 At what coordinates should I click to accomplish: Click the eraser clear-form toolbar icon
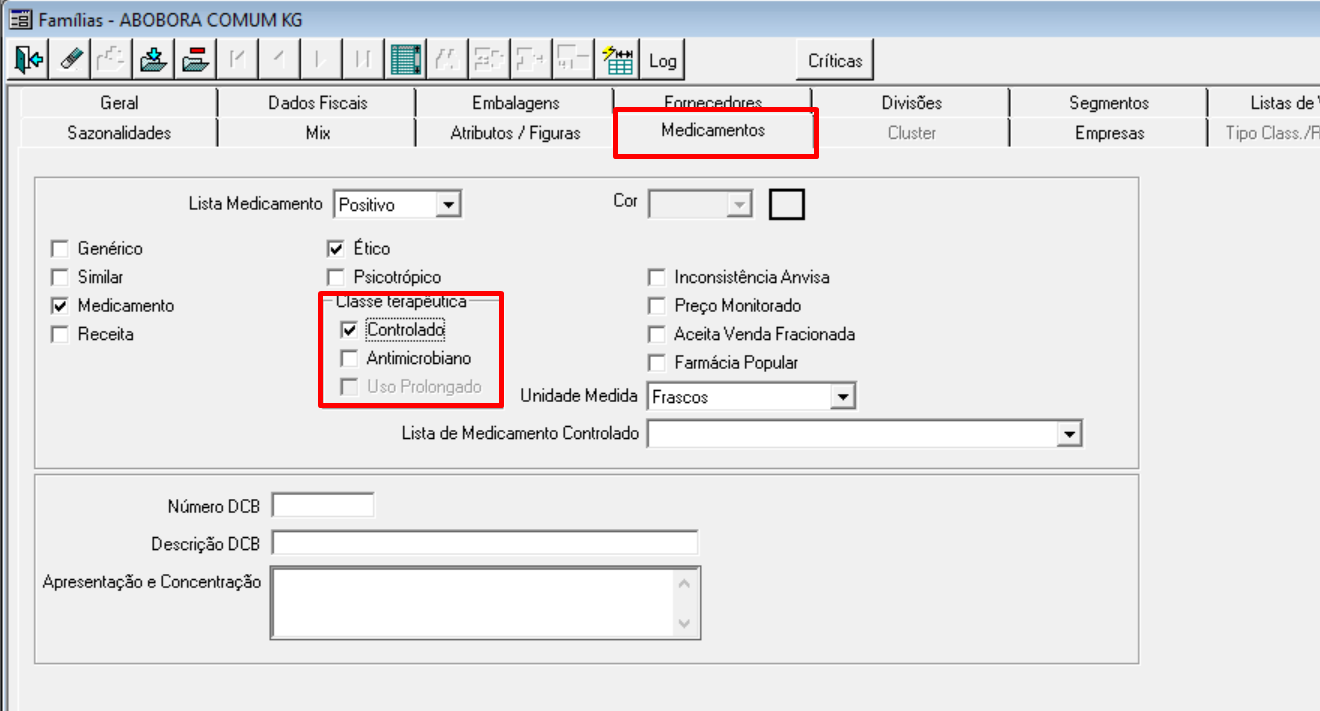tap(71, 60)
